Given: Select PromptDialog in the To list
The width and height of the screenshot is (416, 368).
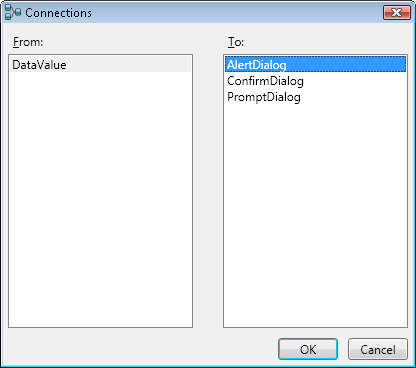Looking at the screenshot, I should coord(315,97).
